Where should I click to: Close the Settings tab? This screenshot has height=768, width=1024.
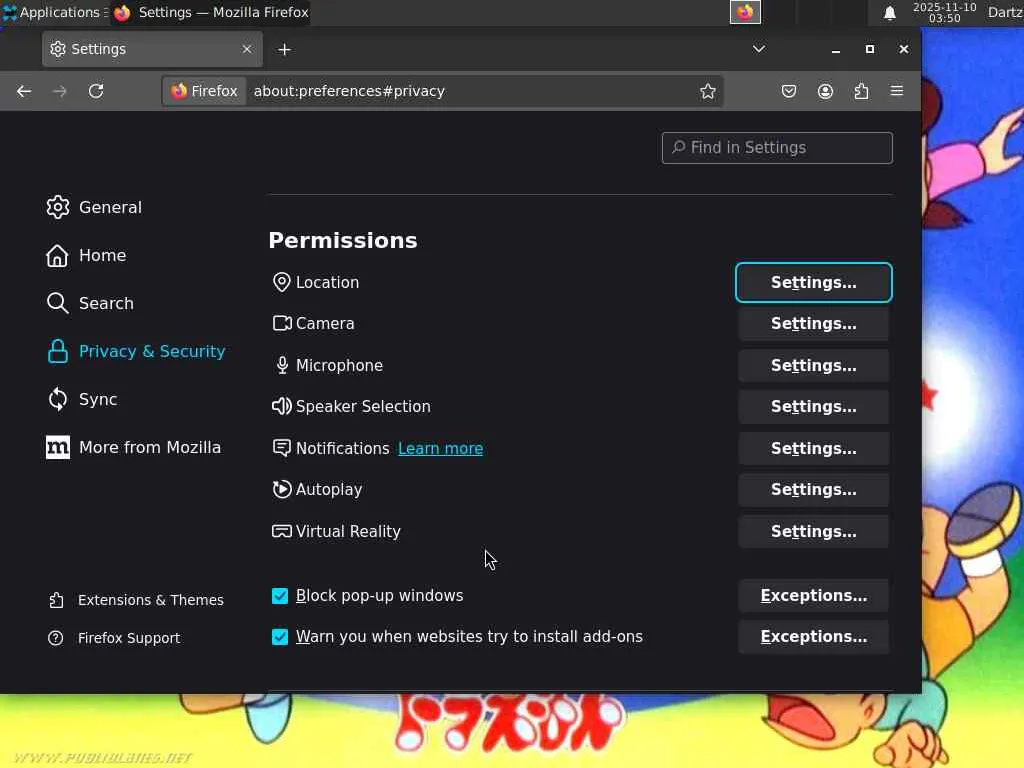coord(247,49)
